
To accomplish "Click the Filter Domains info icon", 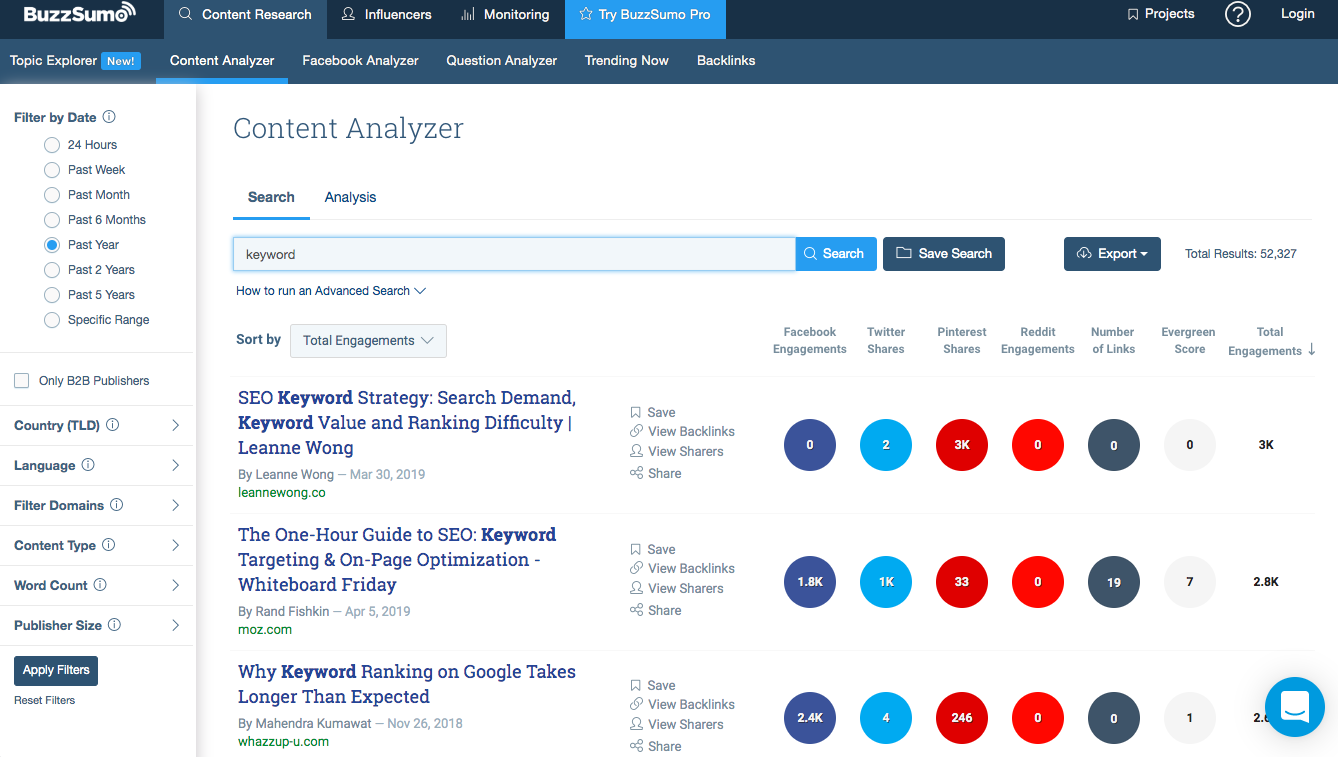I will click(116, 505).
